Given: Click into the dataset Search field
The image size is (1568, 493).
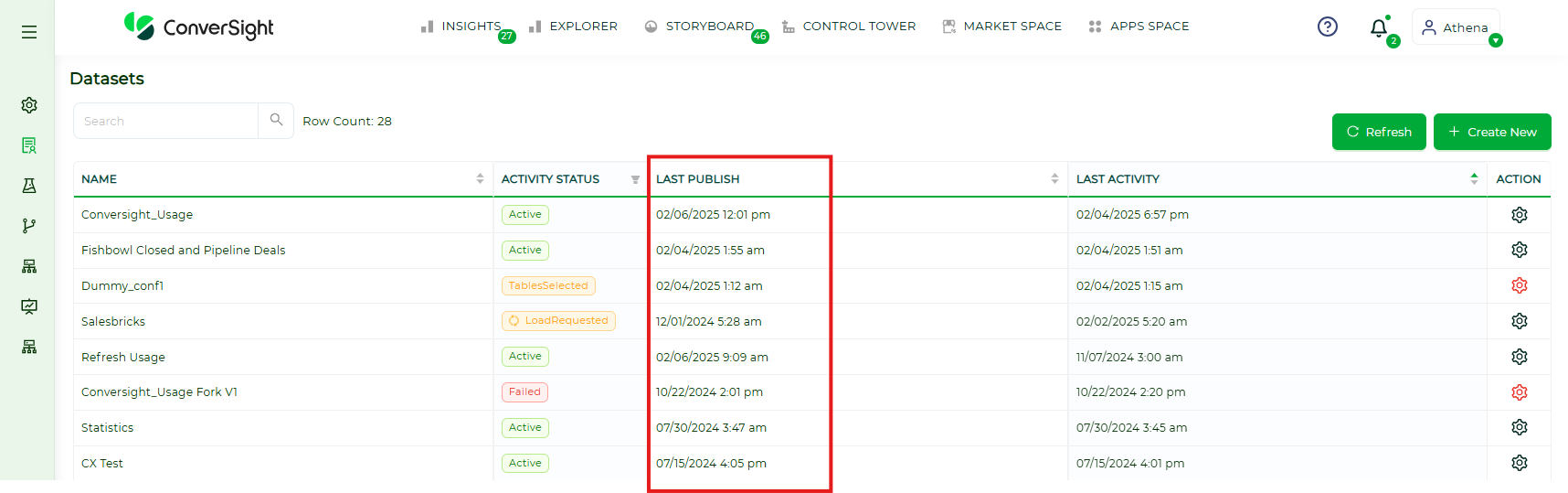Looking at the screenshot, I should pyautogui.click(x=166, y=121).
